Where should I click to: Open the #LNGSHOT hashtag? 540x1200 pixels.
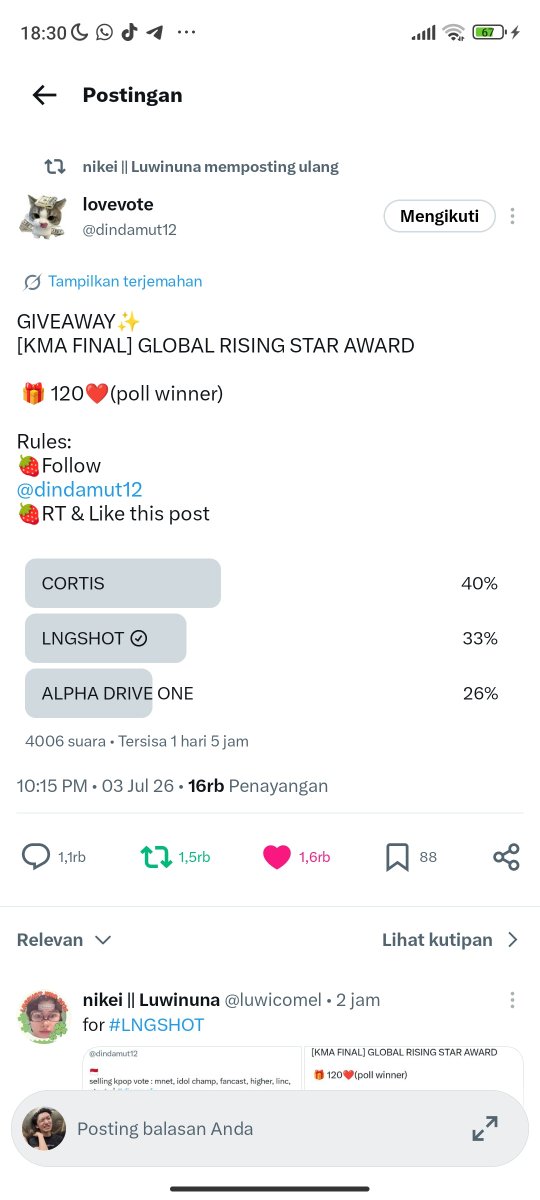[156, 1025]
